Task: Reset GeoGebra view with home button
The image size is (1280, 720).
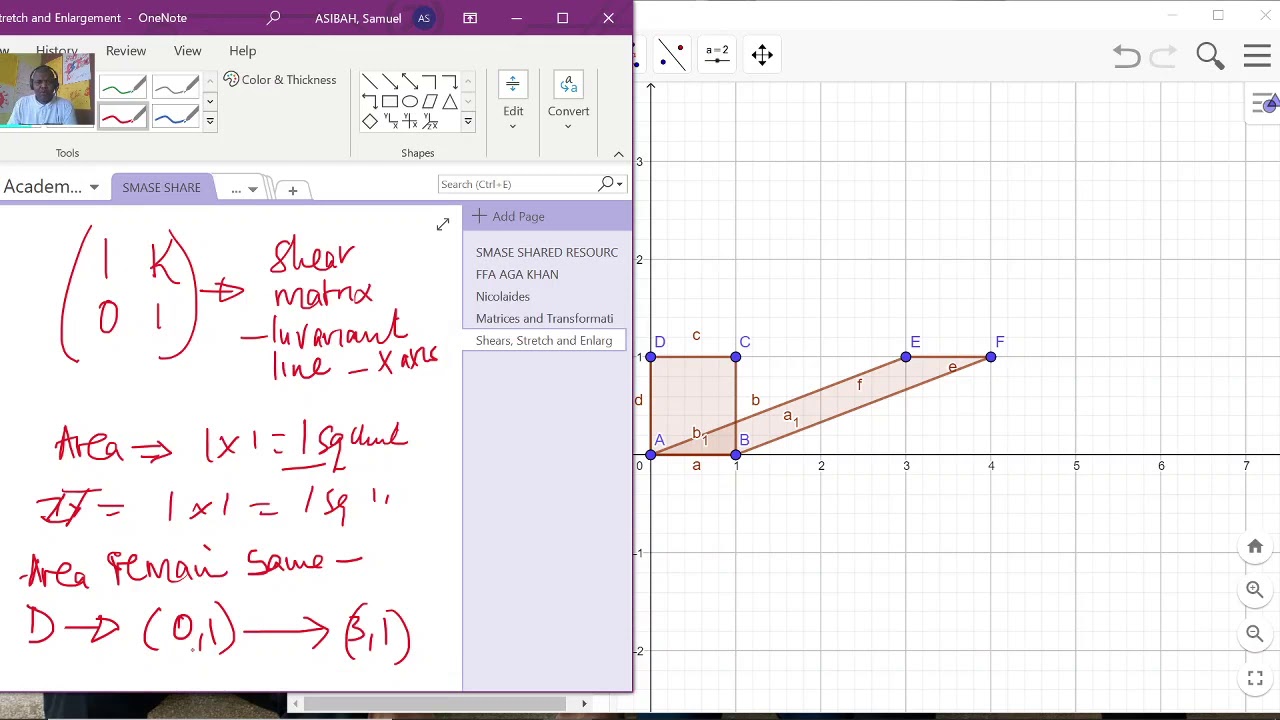Action: click(x=1255, y=547)
